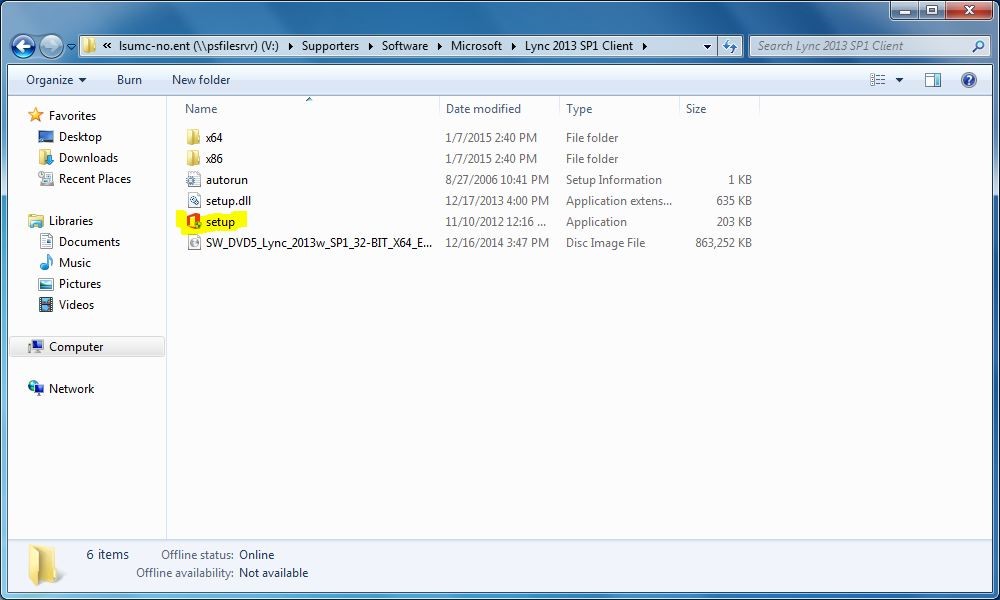Click the Network globe icon
The width and height of the screenshot is (1000, 600).
(x=35, y=388)
